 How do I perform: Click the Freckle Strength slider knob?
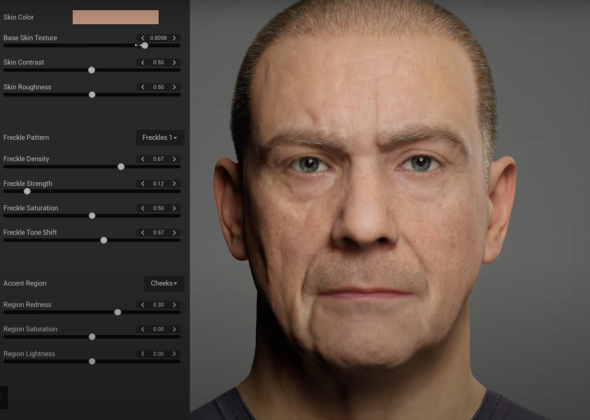click(x=27, y=192)
